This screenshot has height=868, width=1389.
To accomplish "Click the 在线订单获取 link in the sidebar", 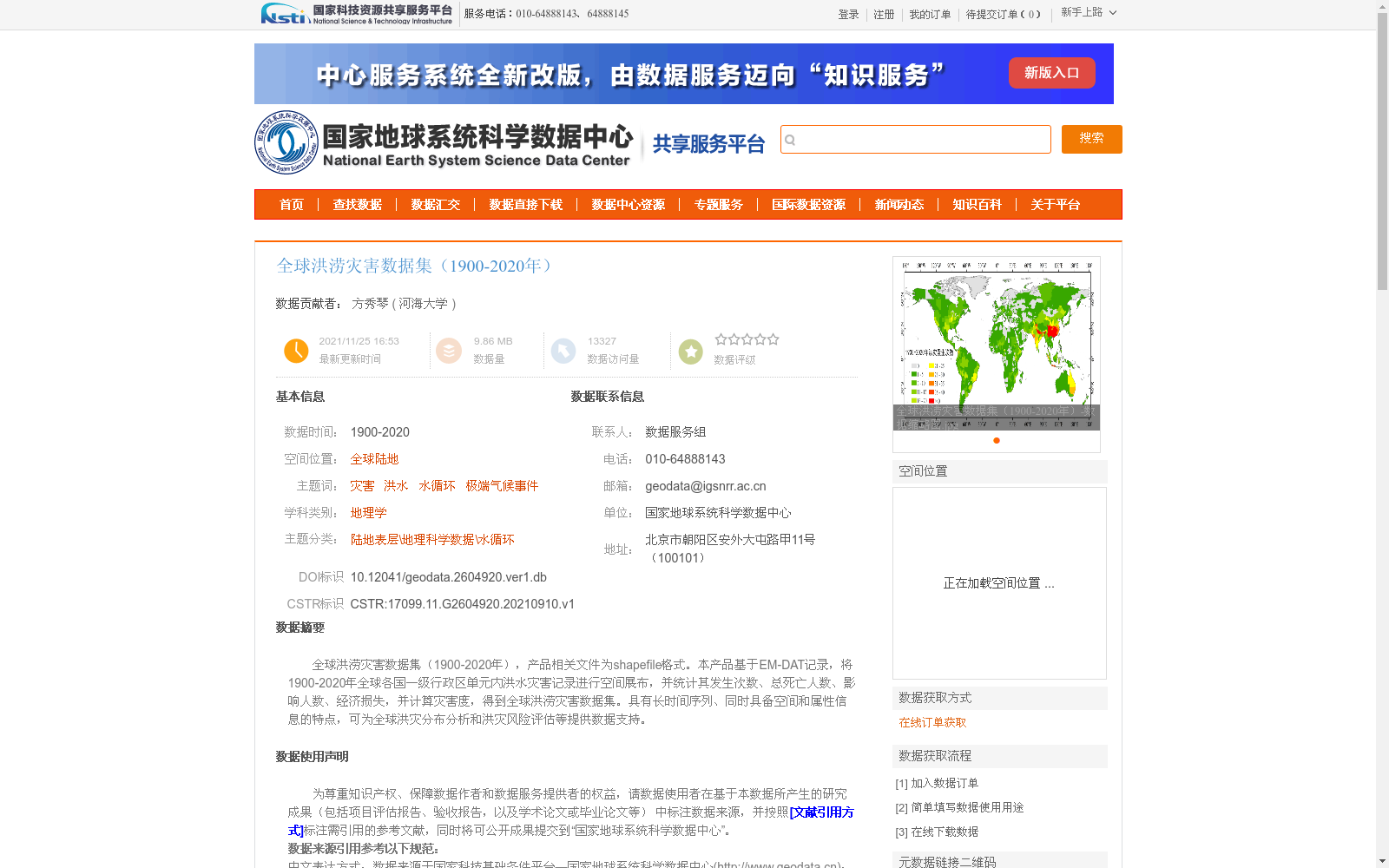I will (x=932, y=722).
